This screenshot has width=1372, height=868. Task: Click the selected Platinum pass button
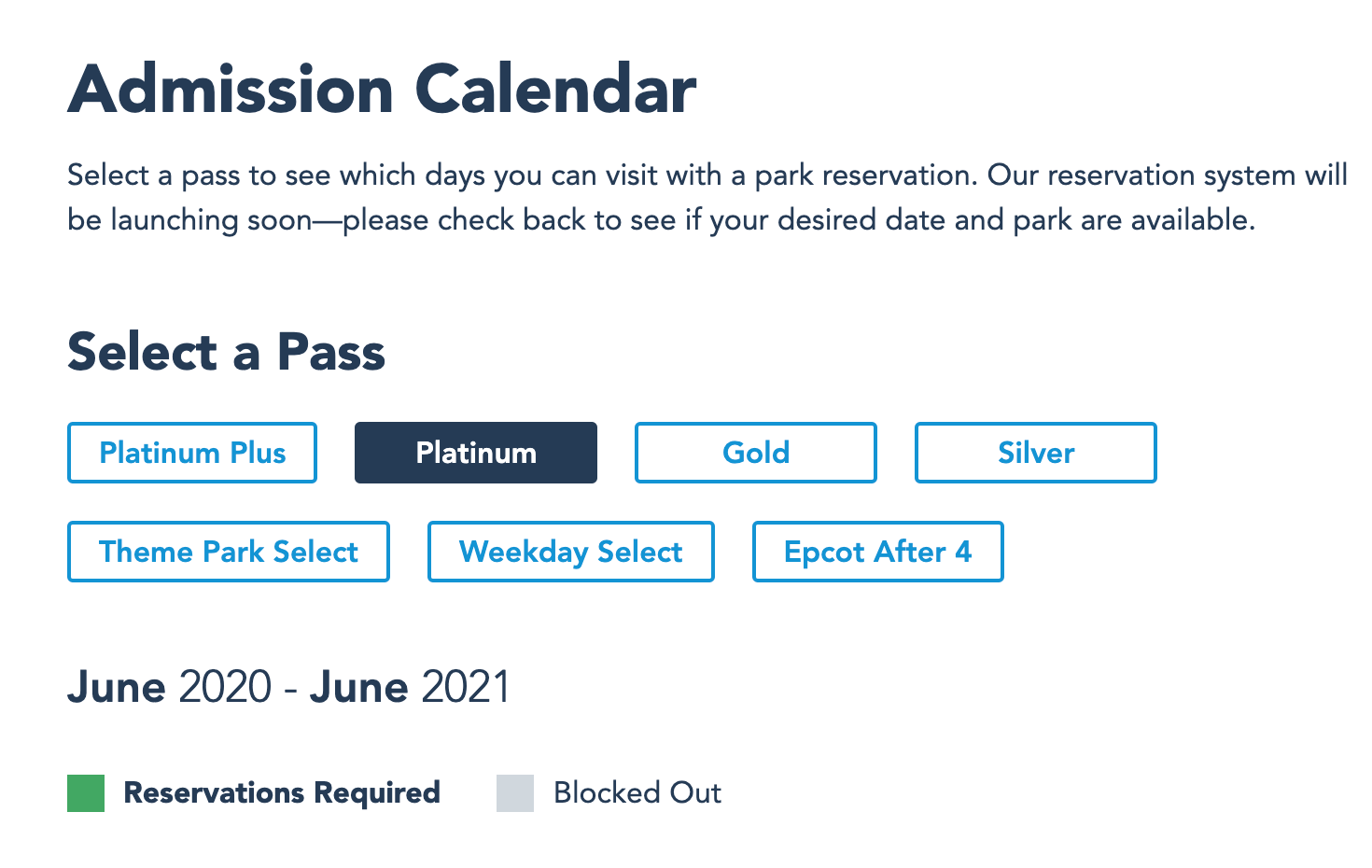(x=476, y=453)
